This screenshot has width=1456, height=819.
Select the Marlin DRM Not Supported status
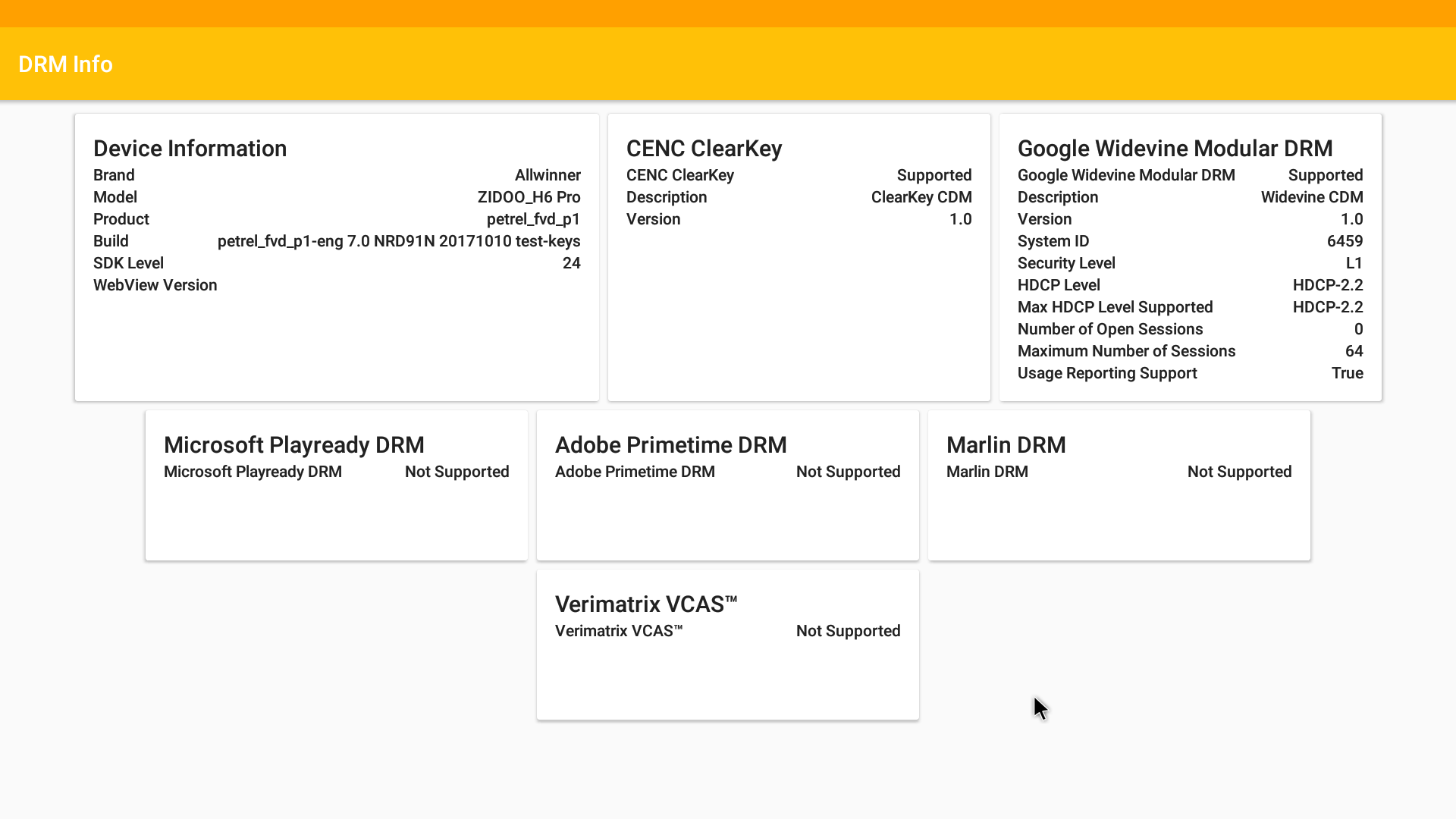pyautogui.click(x=1240, y=472)
